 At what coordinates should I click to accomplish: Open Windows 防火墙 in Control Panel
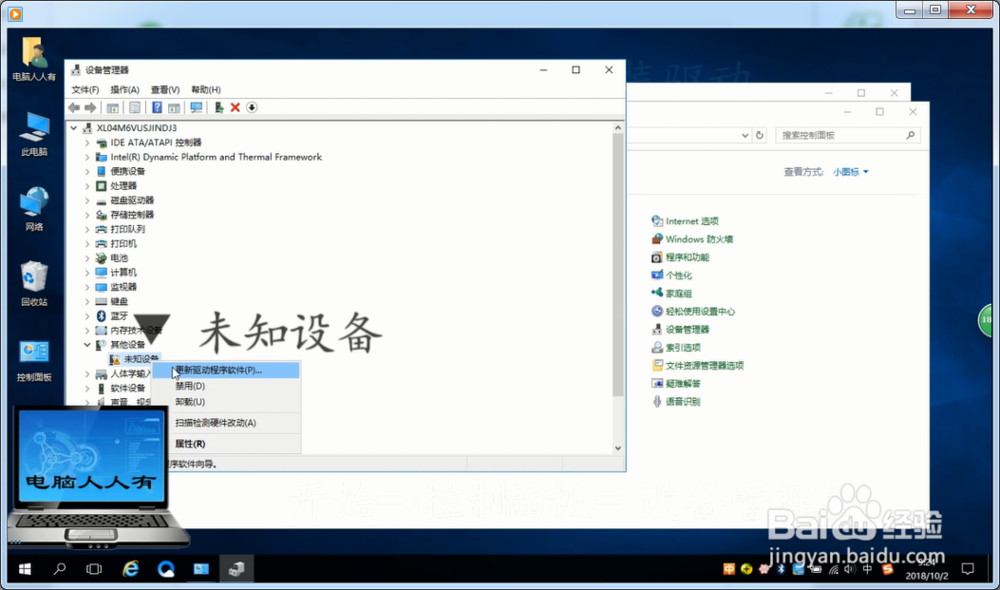699,239
